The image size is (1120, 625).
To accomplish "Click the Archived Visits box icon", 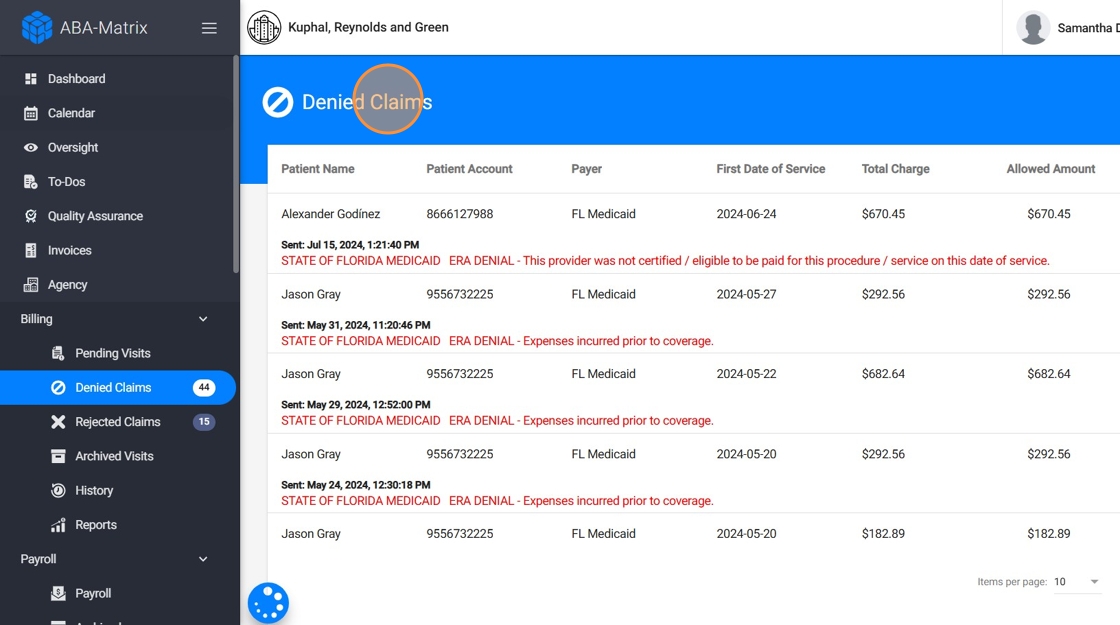I will click(x=58, y=456).
